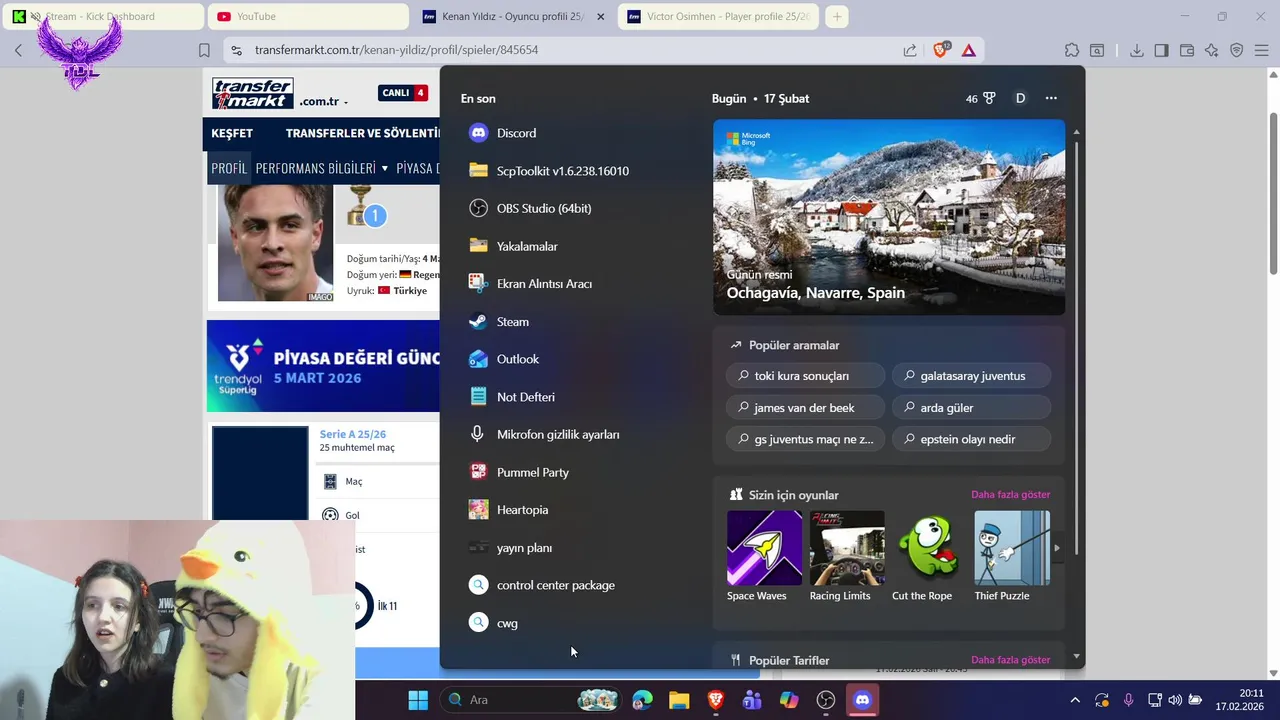This screenshot has height=720, width=1280.
Task: Show hidden system tray icons chevron
Action: click(x=1075, y=700)
